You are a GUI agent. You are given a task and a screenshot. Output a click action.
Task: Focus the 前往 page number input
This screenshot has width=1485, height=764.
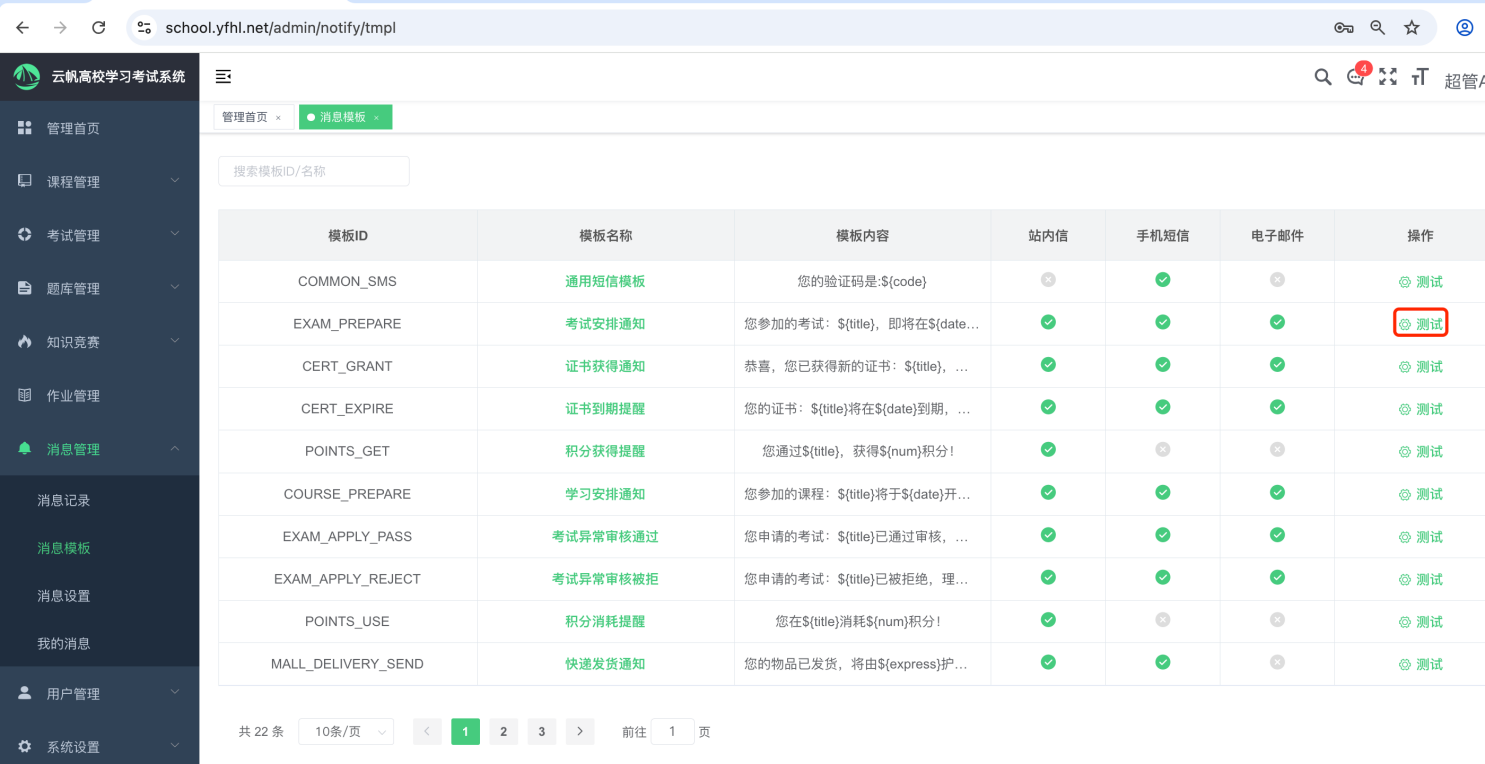click(672, 732)
